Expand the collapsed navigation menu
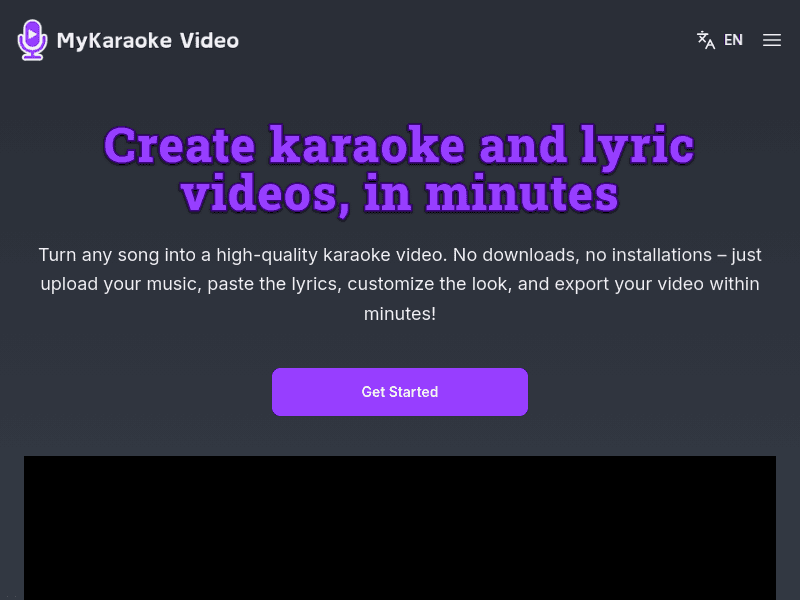This screenshot has width=800, height=600. pyautogui.click(x=771, y=40)
